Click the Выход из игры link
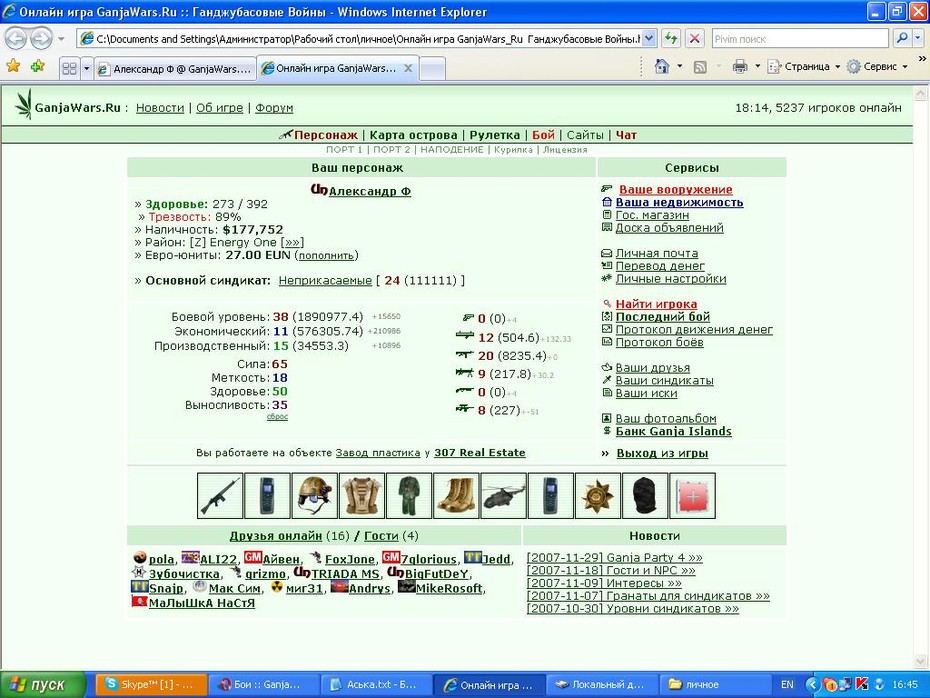The width and height of the screenshot is (930, 698). [x=663, y=454]
